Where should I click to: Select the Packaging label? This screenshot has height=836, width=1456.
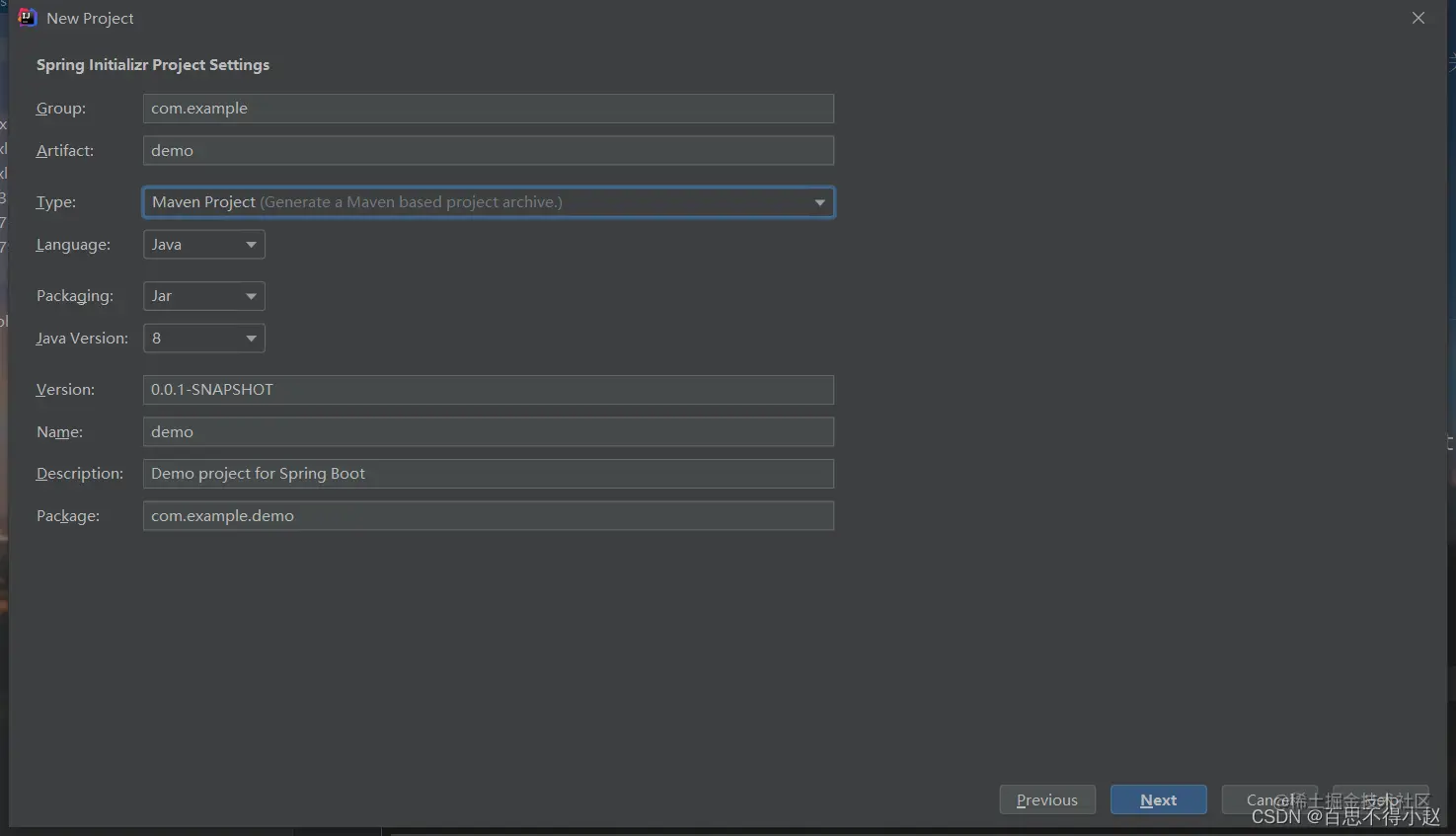click(x=75, y=296)
